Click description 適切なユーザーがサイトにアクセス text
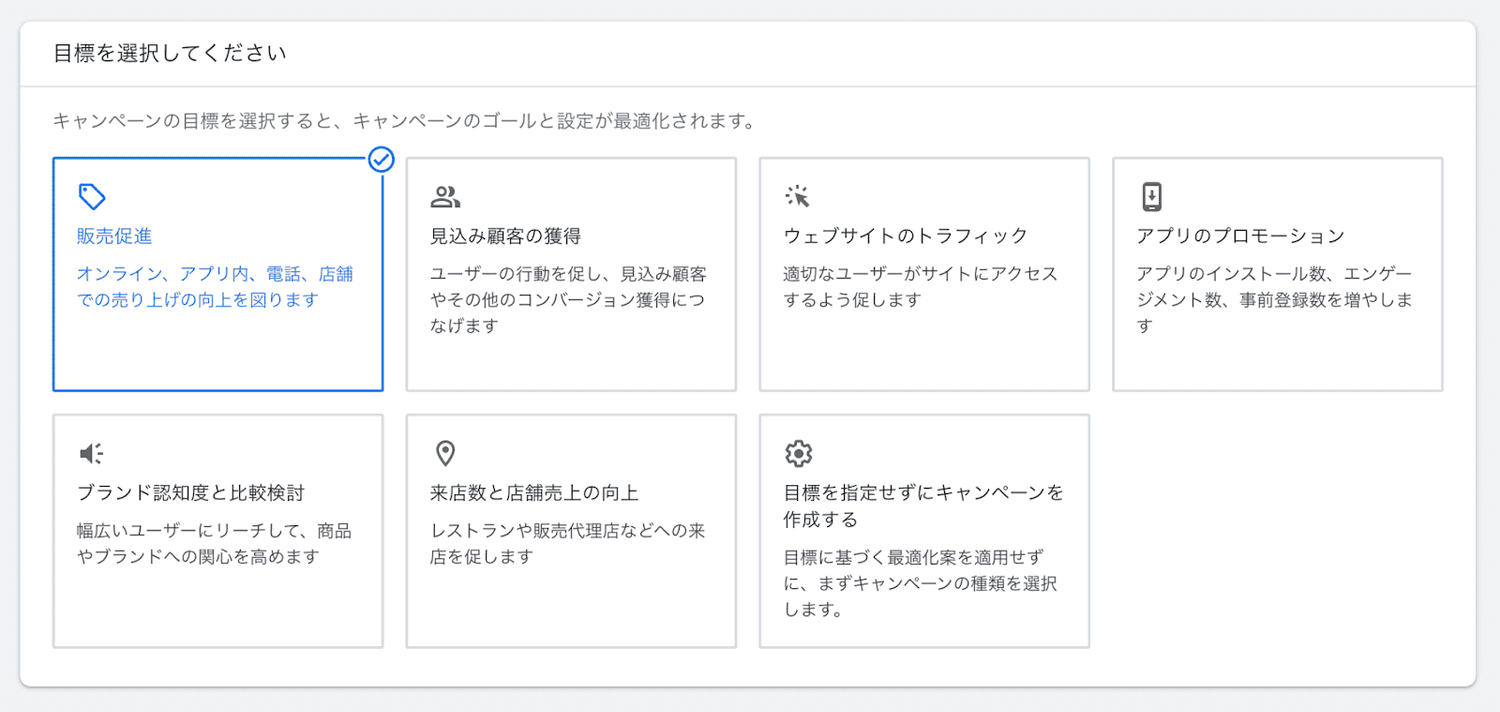Viewport: 1500px width, 712px height. [919, 287]
